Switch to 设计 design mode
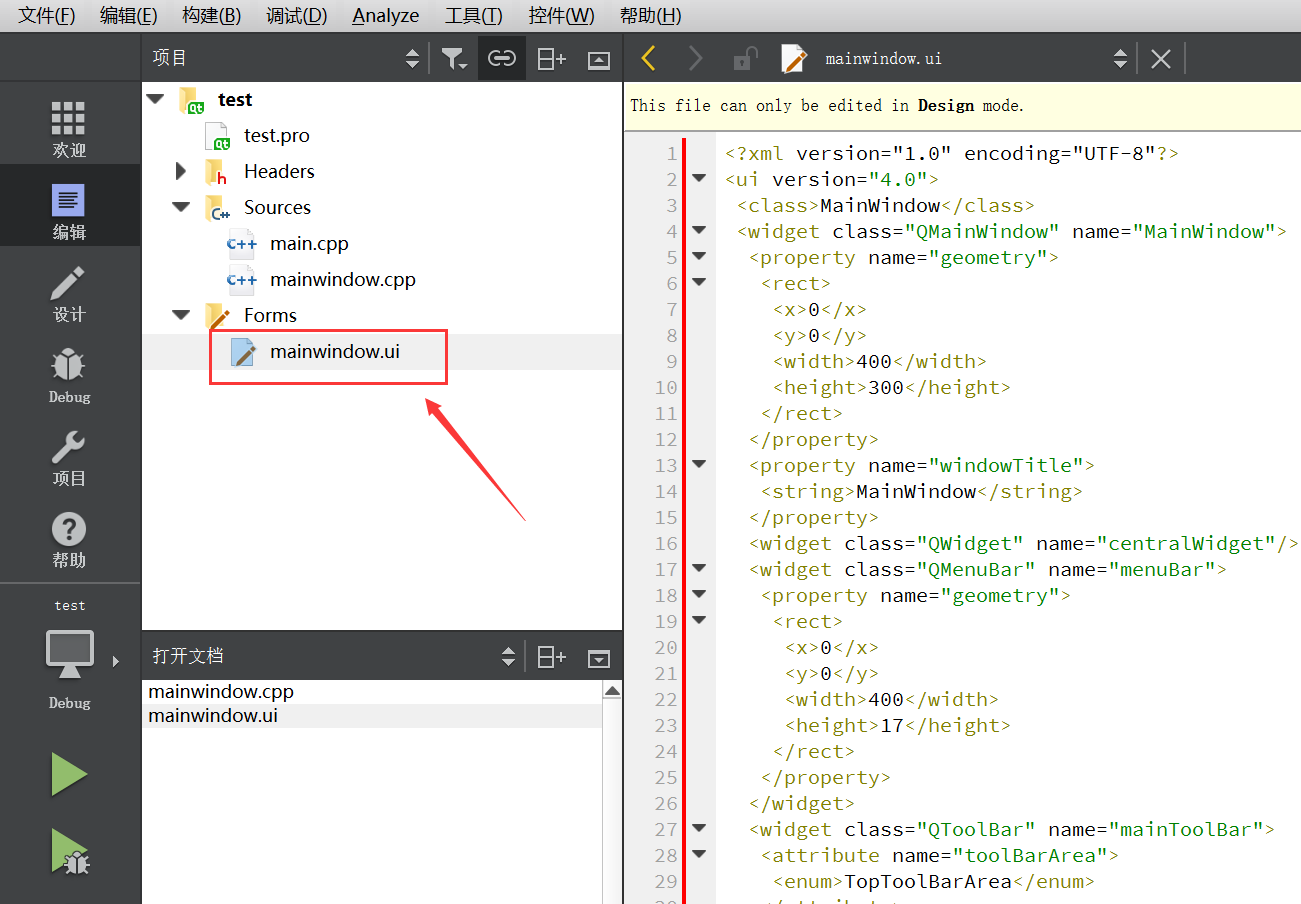 point(69,293)
